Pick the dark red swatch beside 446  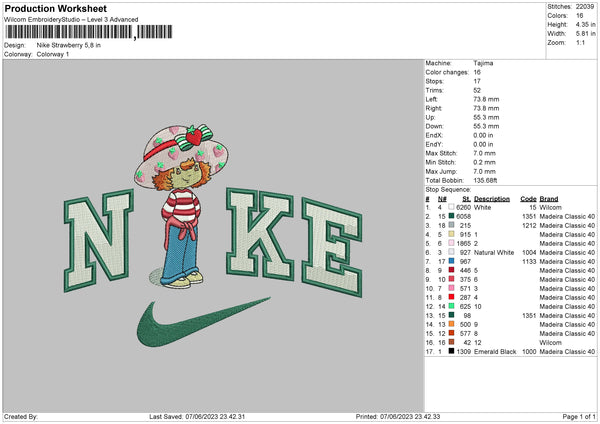(x=451, y=270)
